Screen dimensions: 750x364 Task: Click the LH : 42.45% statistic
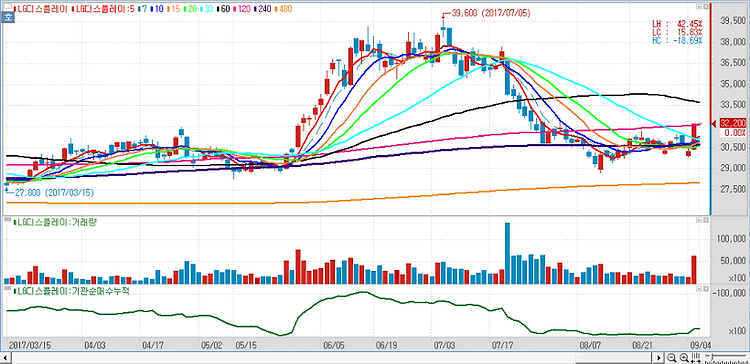coord(678,24)
